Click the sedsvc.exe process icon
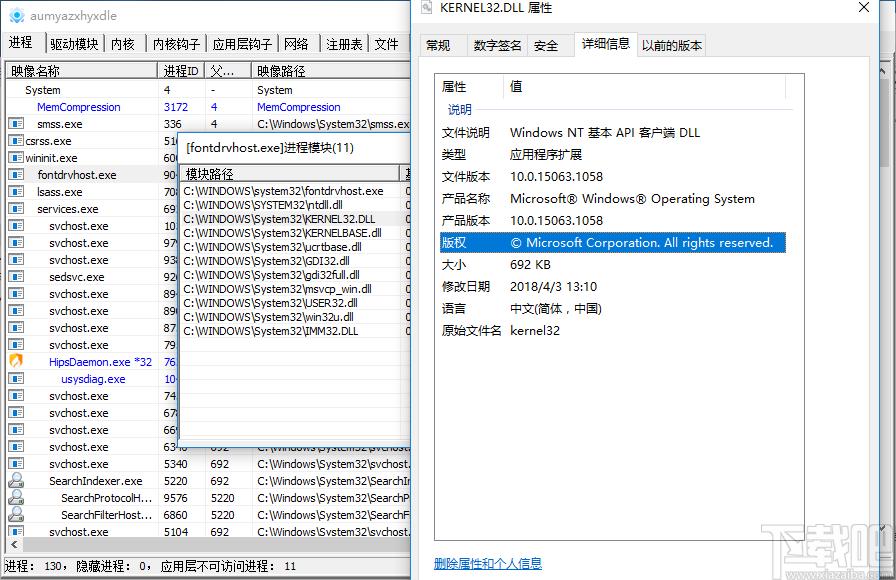The height and width of the screenshot is (580, 896). [16, 277]
